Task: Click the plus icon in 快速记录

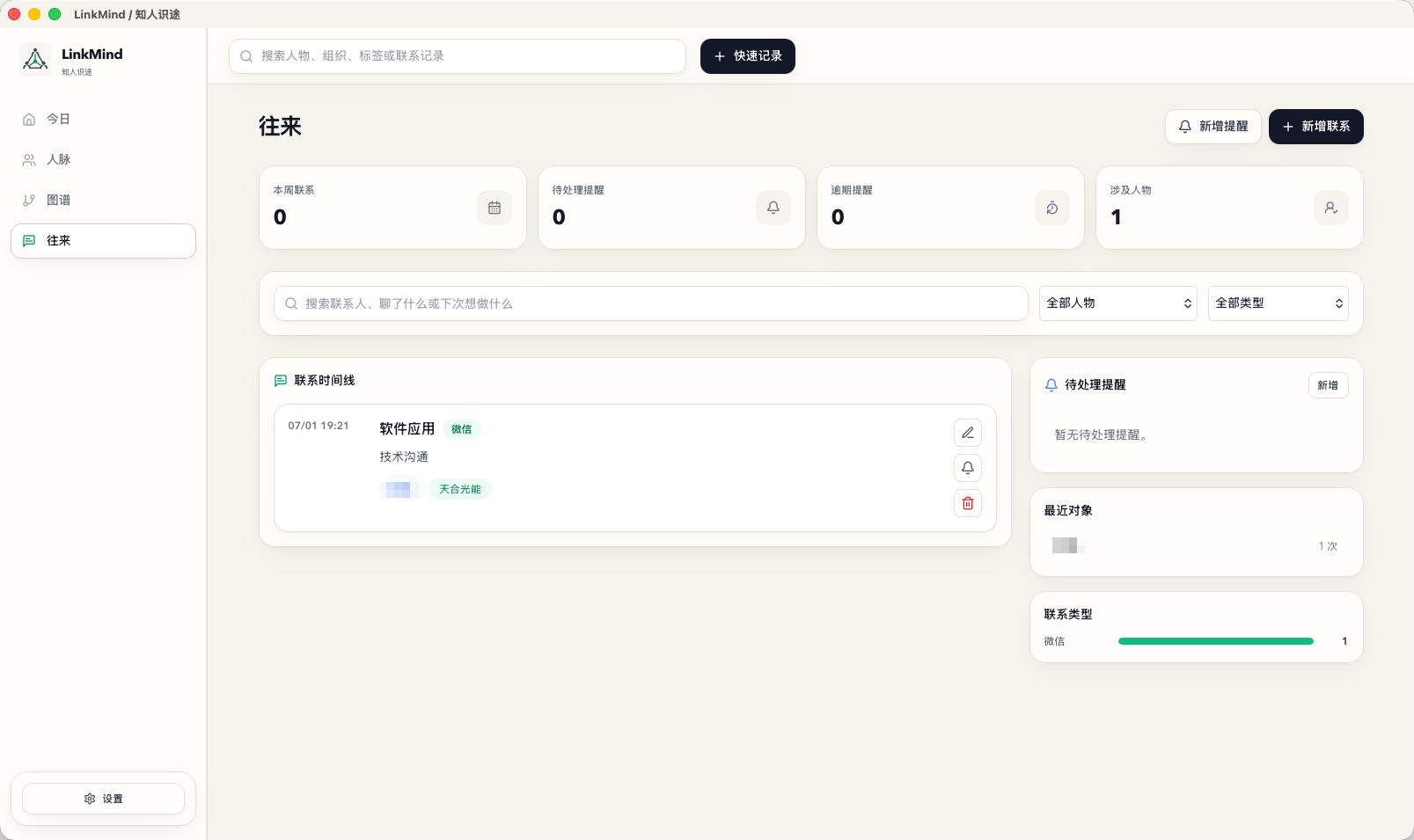Action: tap(720, 56)
